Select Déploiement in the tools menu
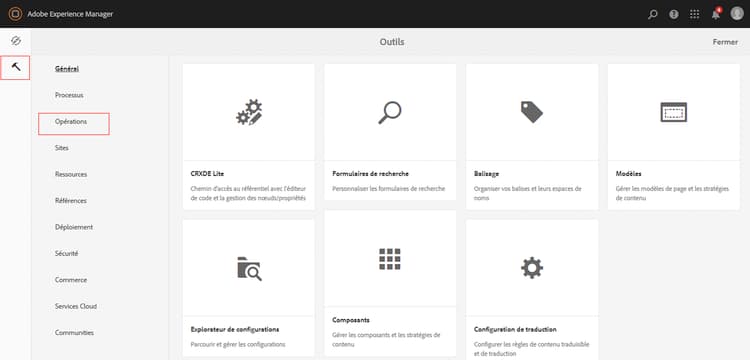 (74, 227)
